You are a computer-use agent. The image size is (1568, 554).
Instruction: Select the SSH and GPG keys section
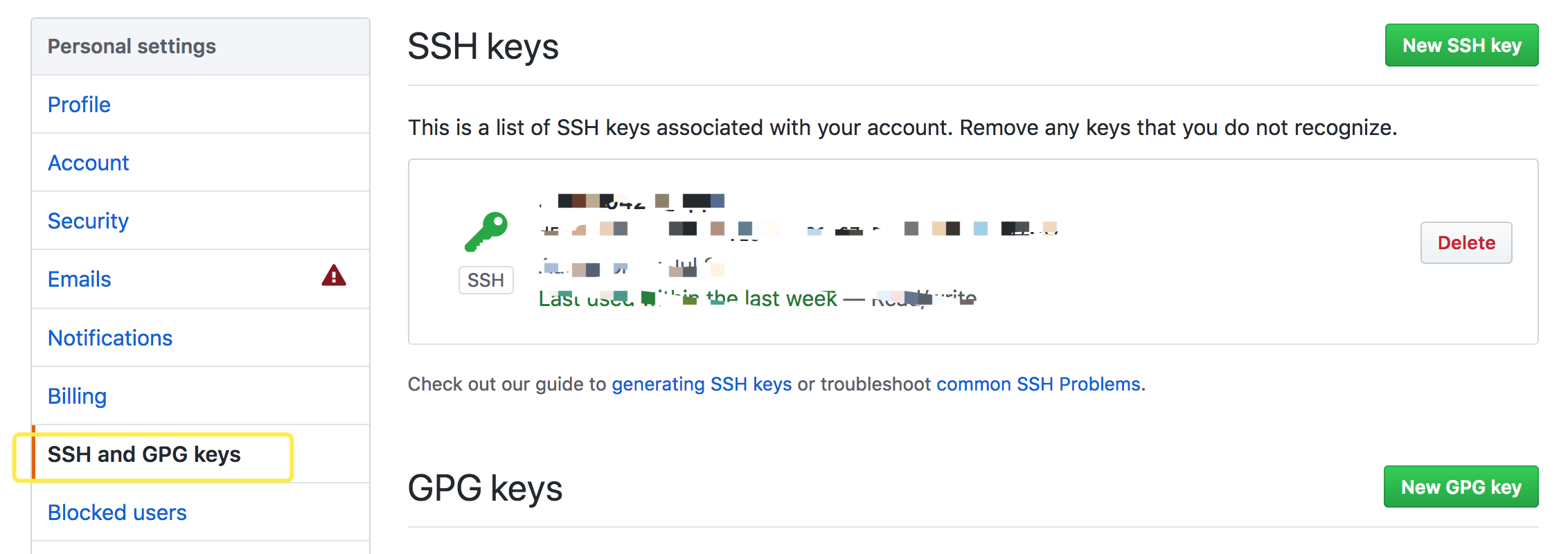pos(145,454)
